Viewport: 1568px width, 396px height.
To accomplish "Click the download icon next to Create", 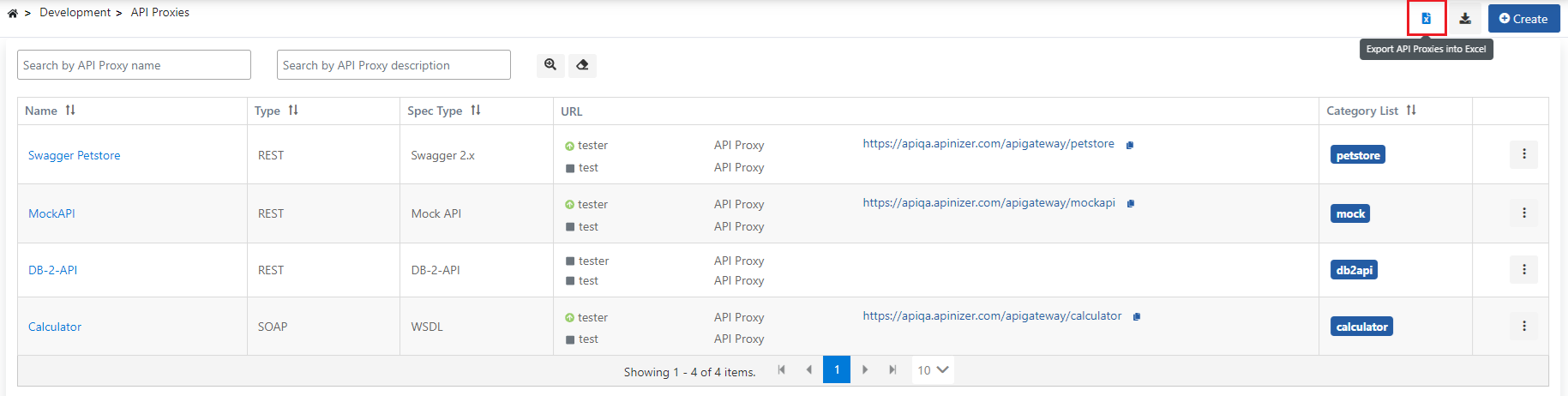I will point(1465,18).
